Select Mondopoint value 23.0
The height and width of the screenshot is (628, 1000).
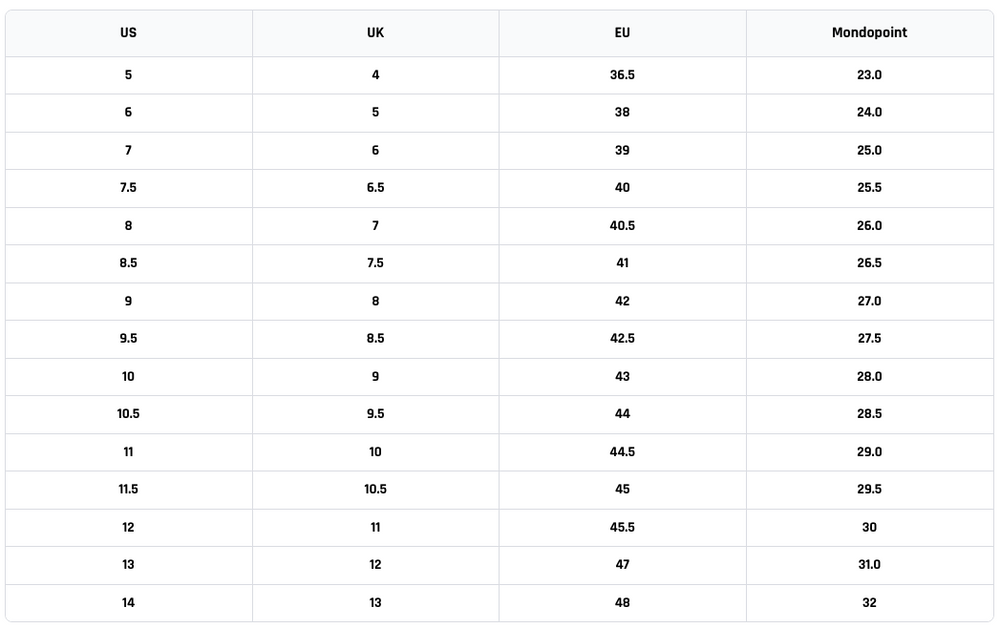coord(869,75)
